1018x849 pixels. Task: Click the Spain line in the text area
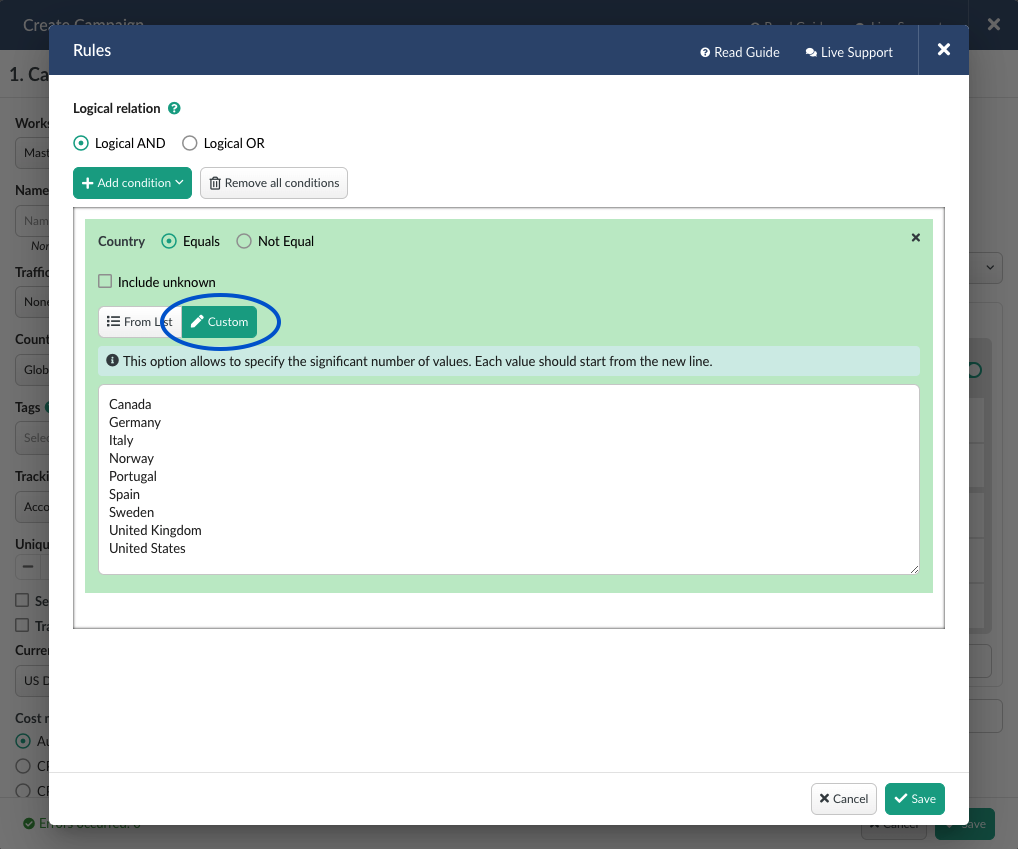(x=124, y=495)
